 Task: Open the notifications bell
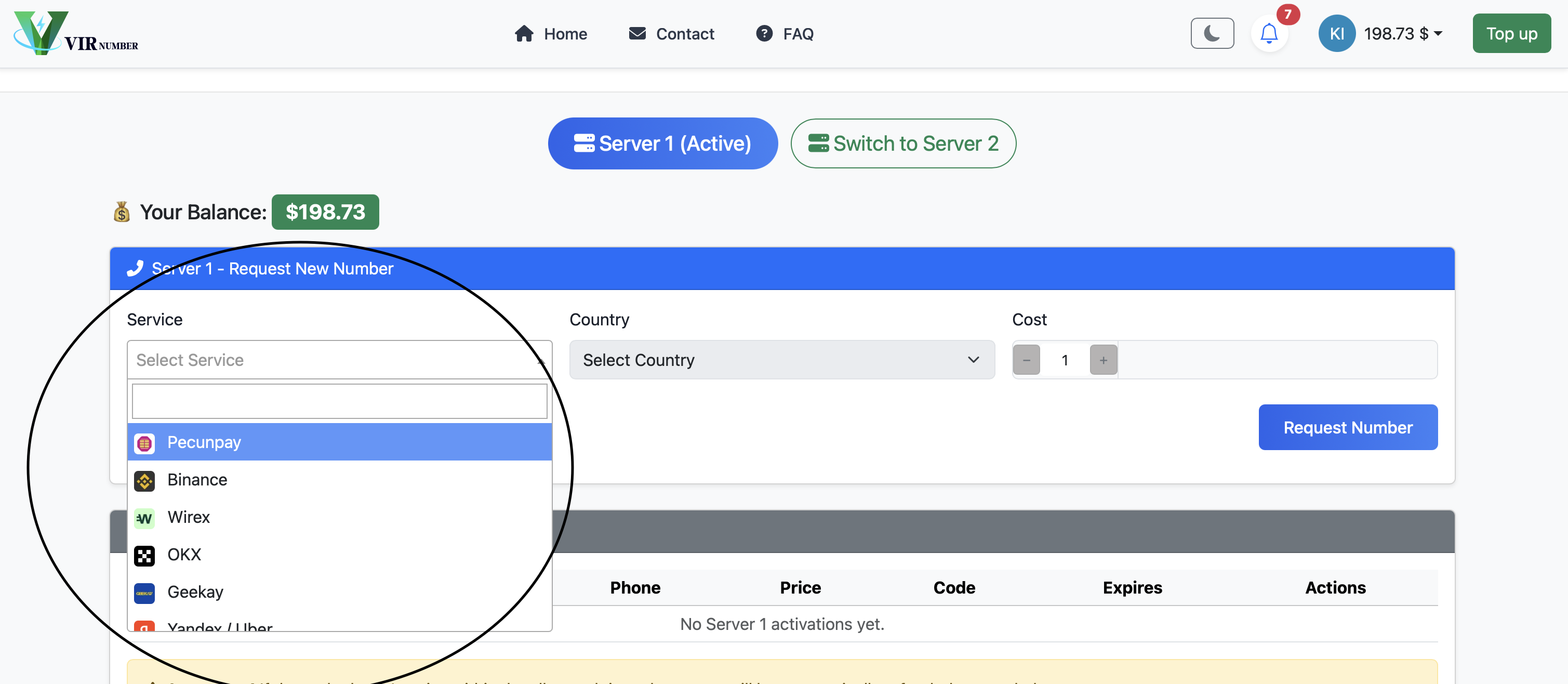1269,33
